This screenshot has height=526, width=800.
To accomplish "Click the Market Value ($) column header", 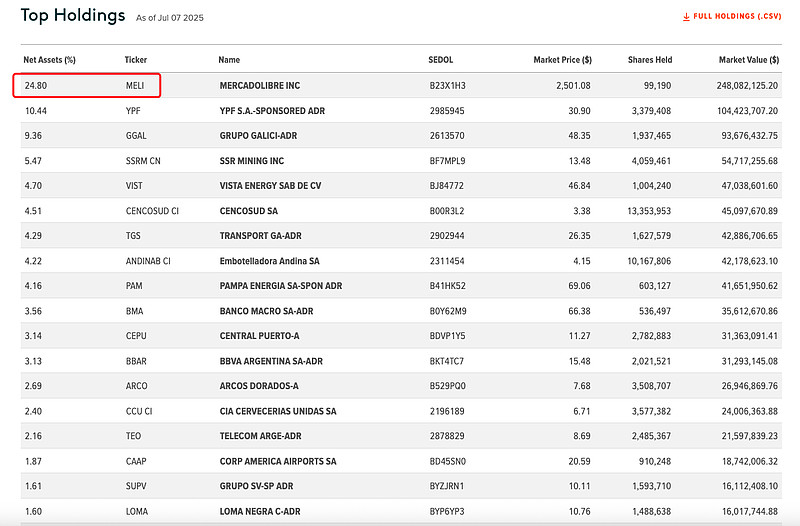I will [749, 60].
